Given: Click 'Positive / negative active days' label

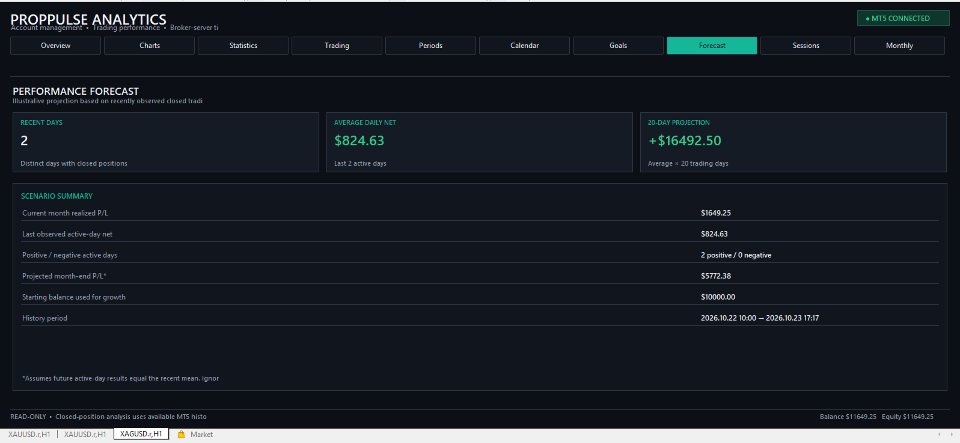Looking at the screenshot, I should point(69,255).
